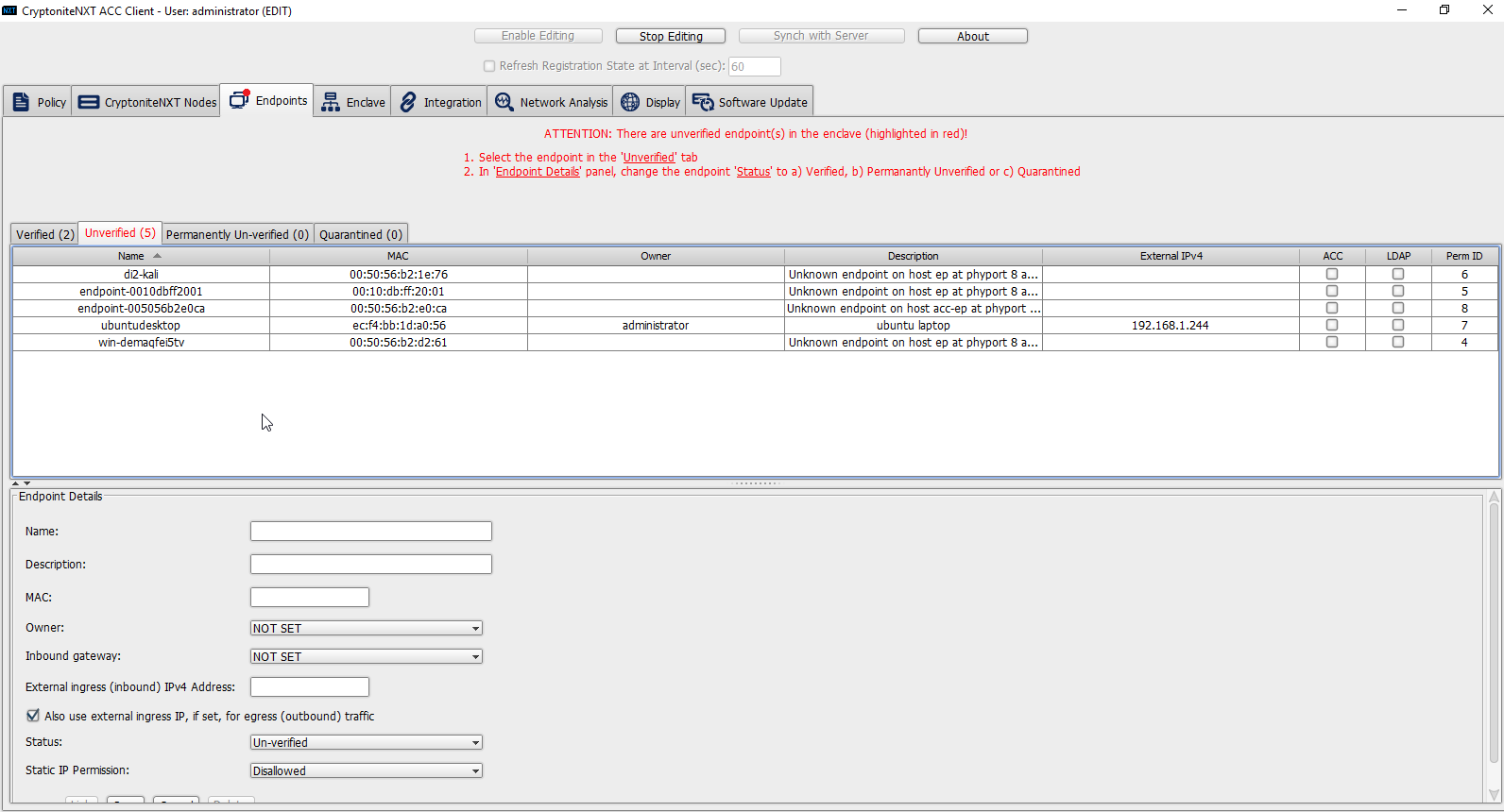
Task: Click the Owner column header
Action: (x=656, y=256)
